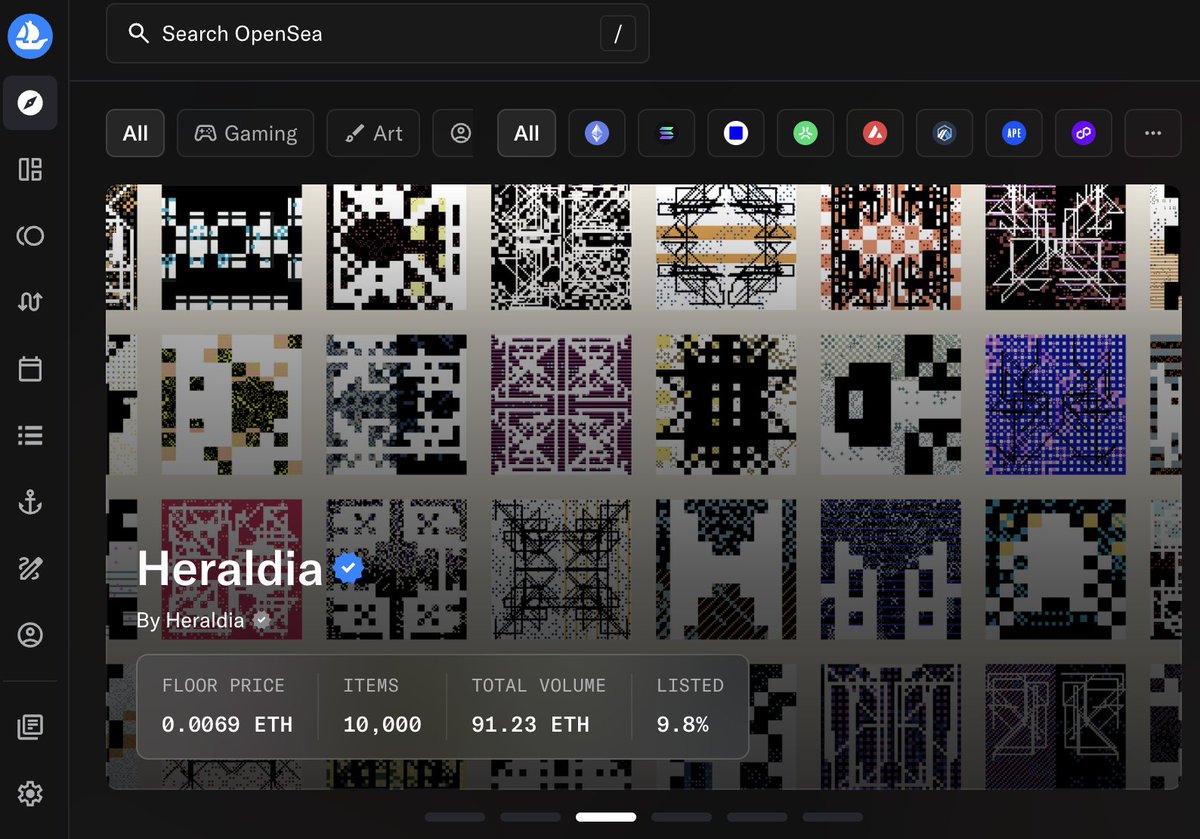Click the OpenSea sailboat logo
Image resolution: width=1200 pixels, height=839 pixels.
(30, 36)
